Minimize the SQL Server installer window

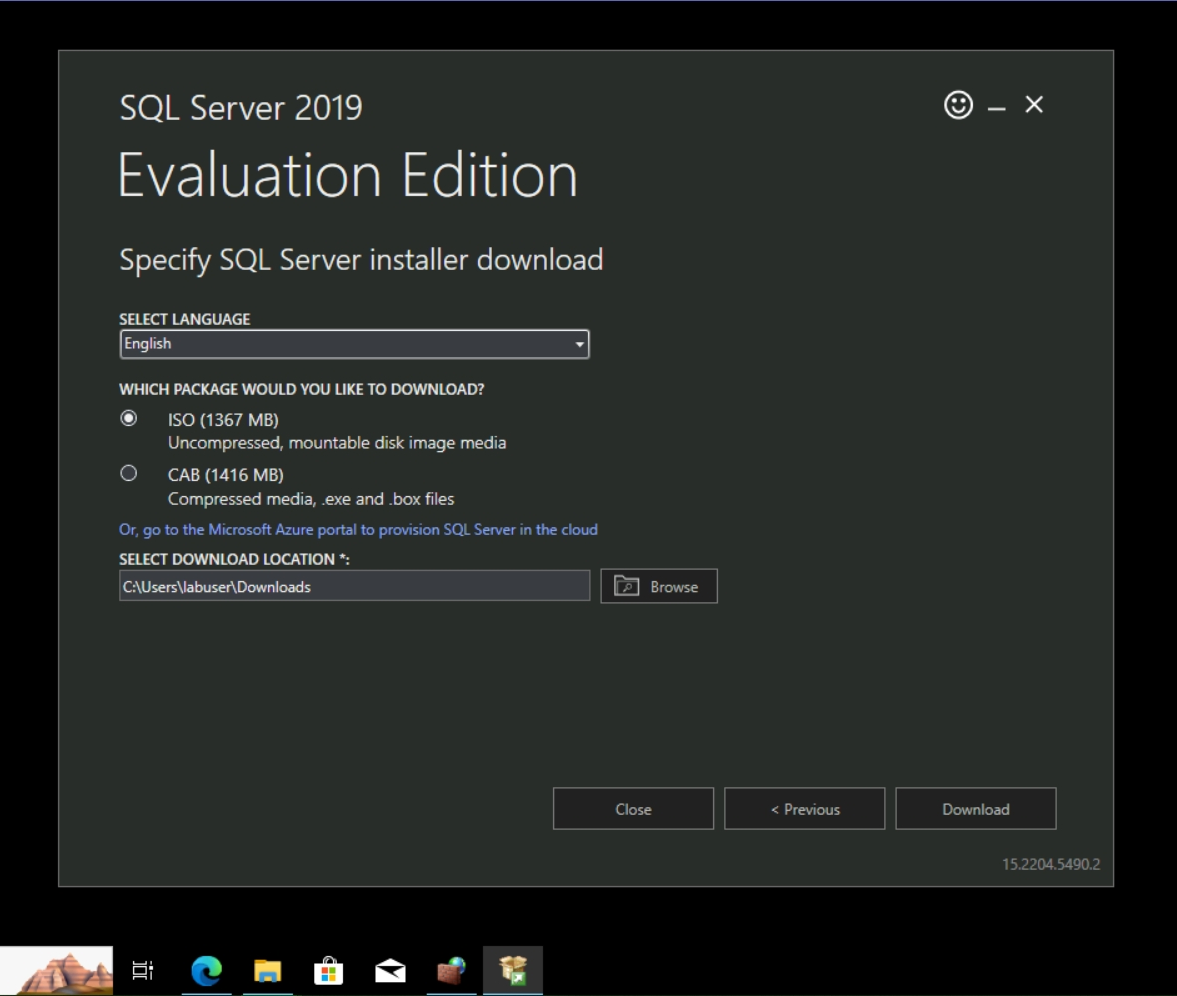click(996, 108)
